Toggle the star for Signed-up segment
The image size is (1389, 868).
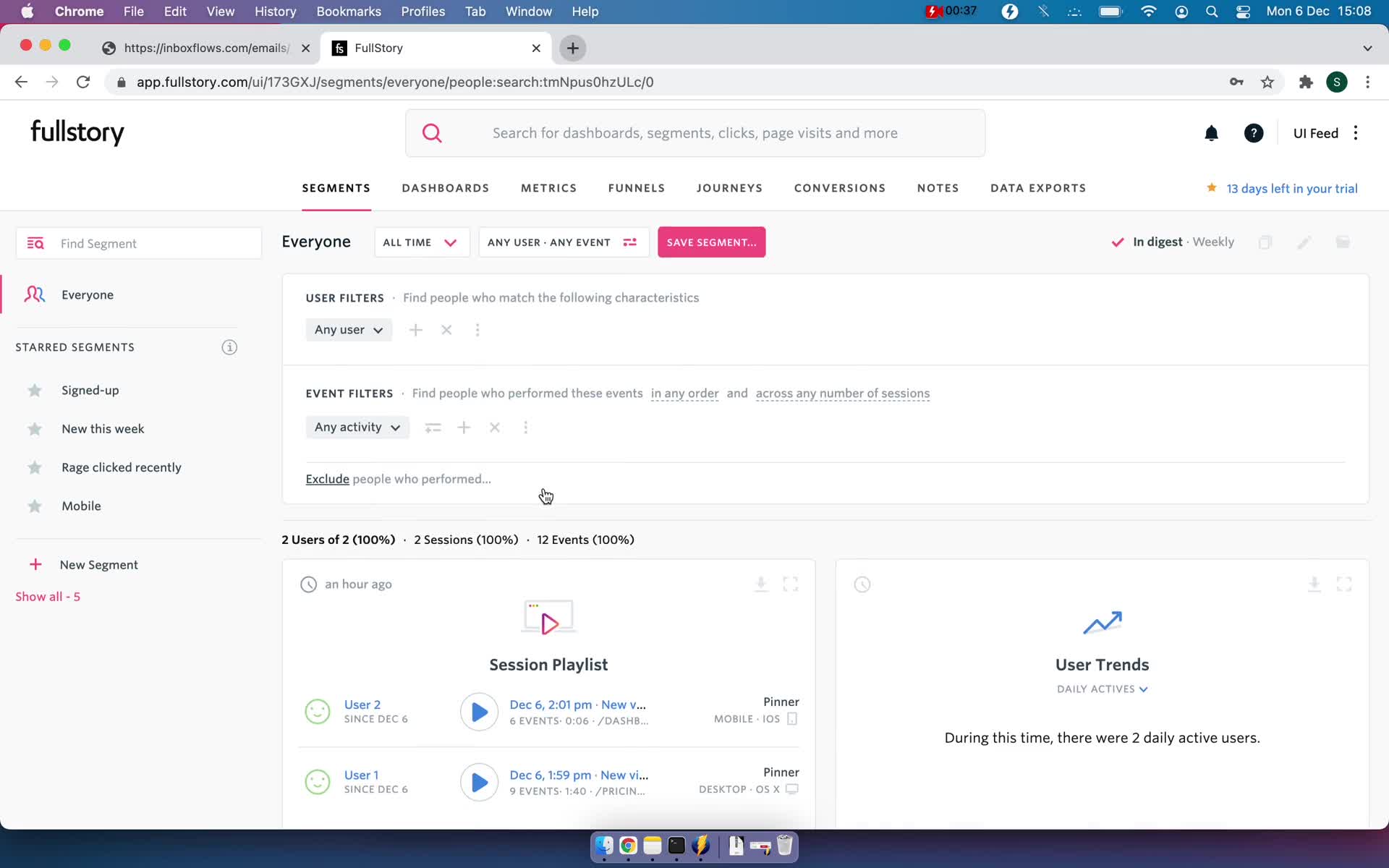pos(35,391)
